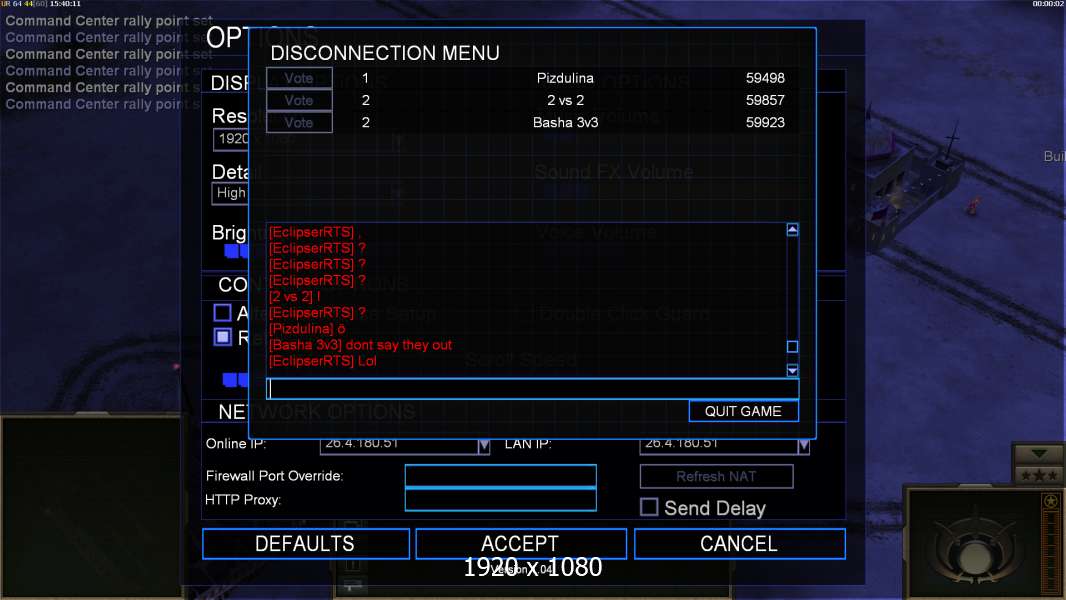Select the 59857 value for 2 vs 2
1066x600 pixels.
point(765,101)
